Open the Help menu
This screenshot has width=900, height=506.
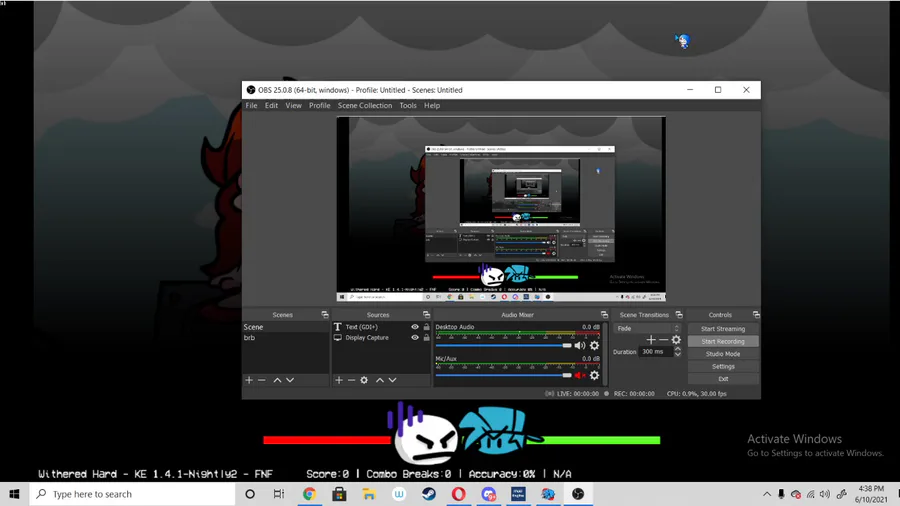[x=432, y=106]
